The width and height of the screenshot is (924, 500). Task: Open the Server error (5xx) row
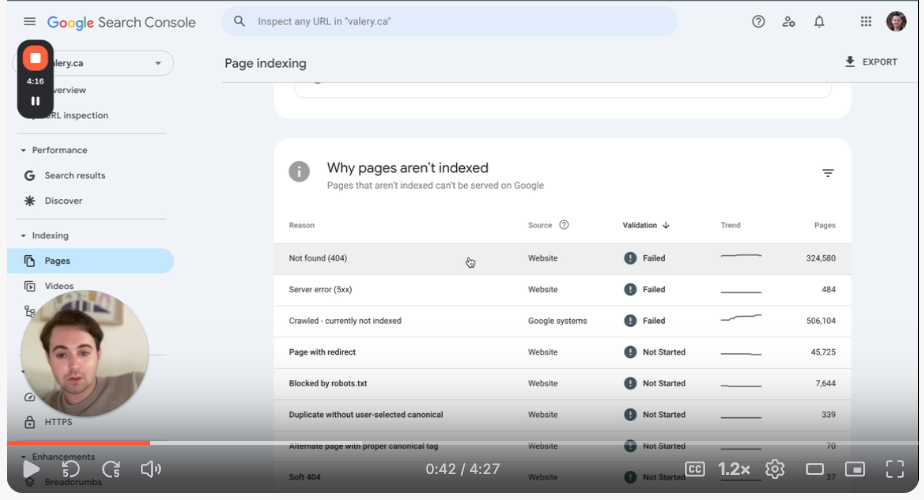(x=562, y=290)
